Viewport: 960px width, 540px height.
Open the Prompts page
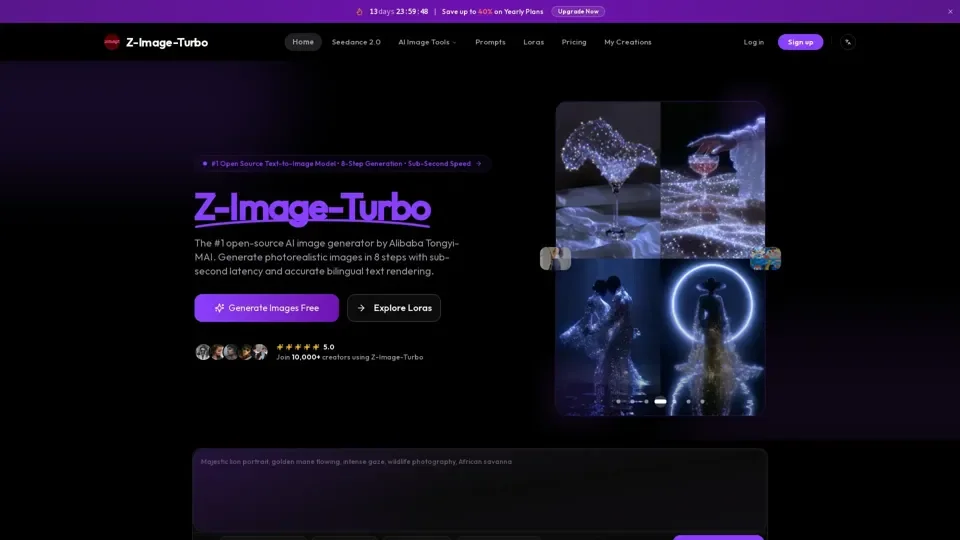[490, 42]
